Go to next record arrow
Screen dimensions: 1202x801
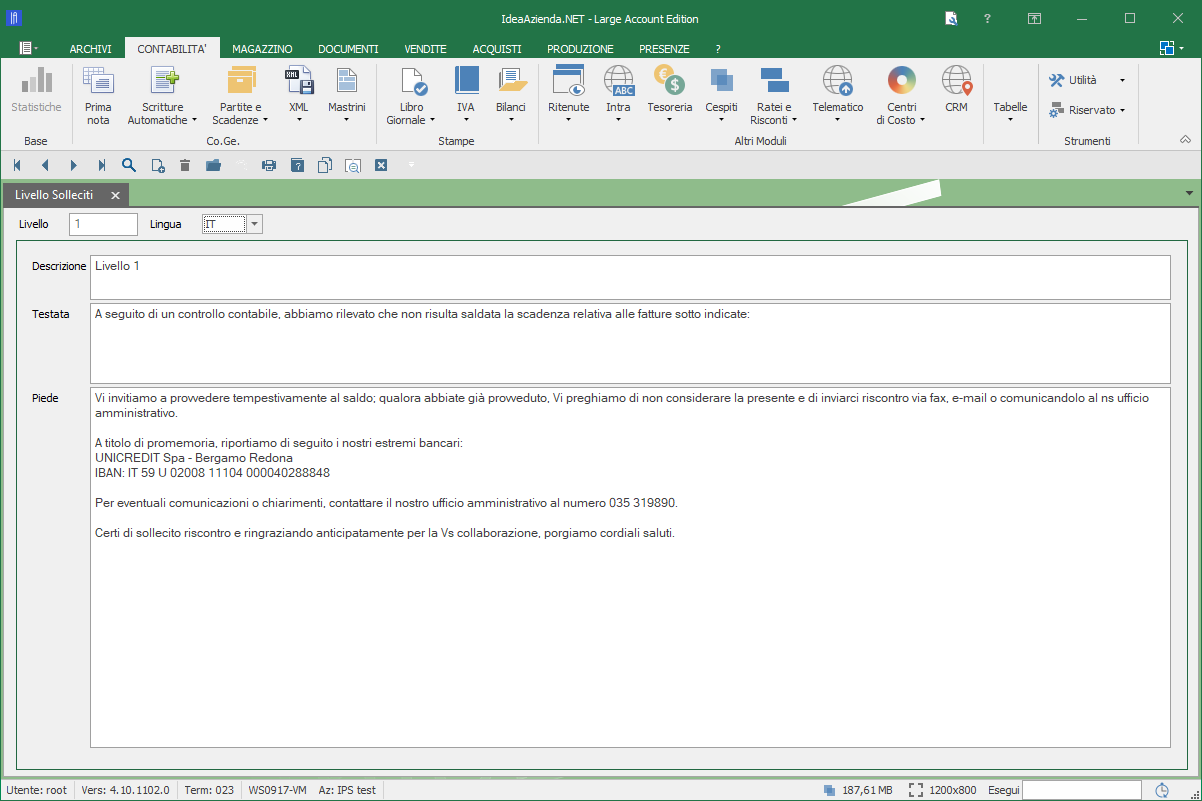tap(73, 165)
